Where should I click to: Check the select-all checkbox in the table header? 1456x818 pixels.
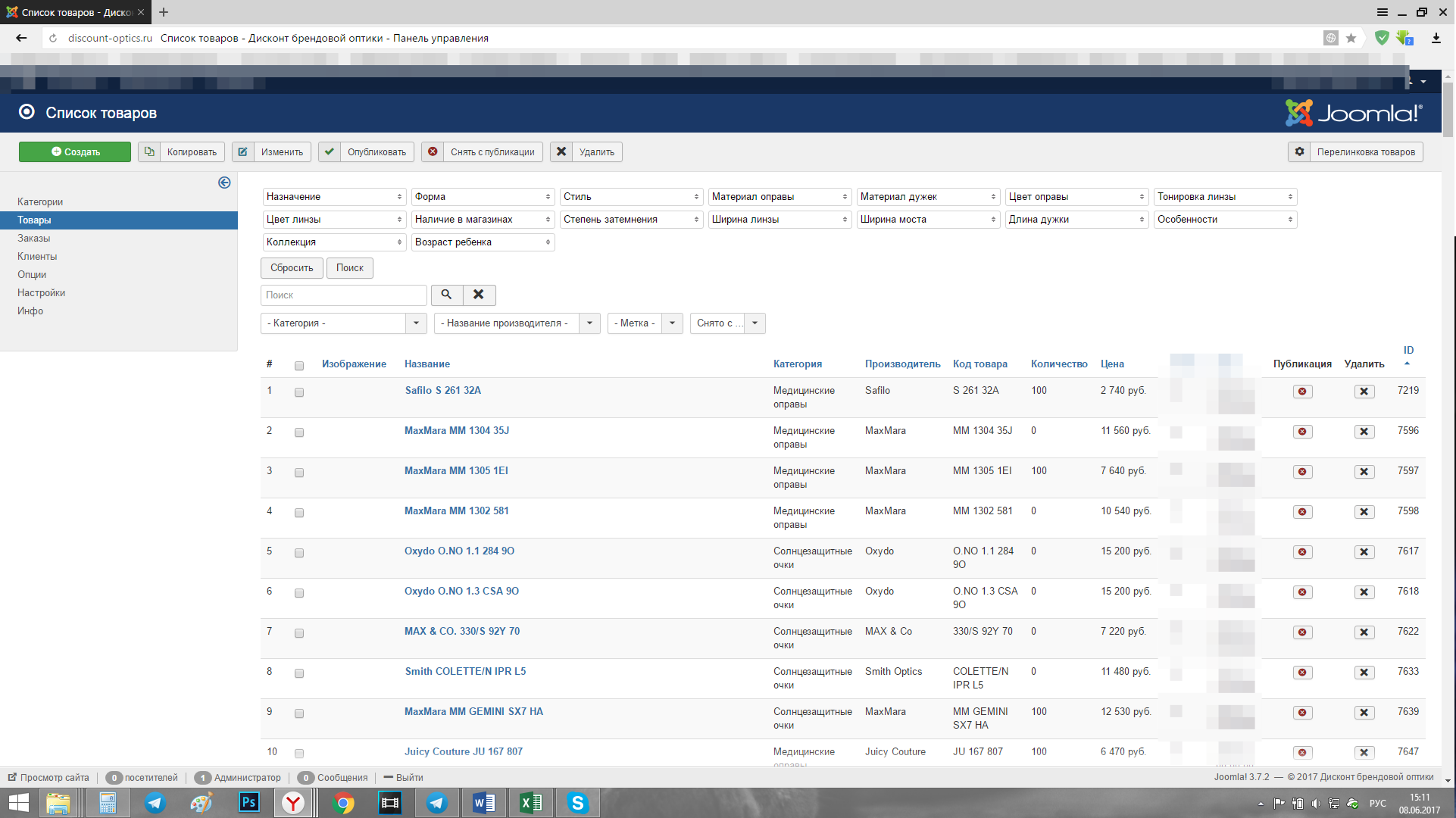299,366
